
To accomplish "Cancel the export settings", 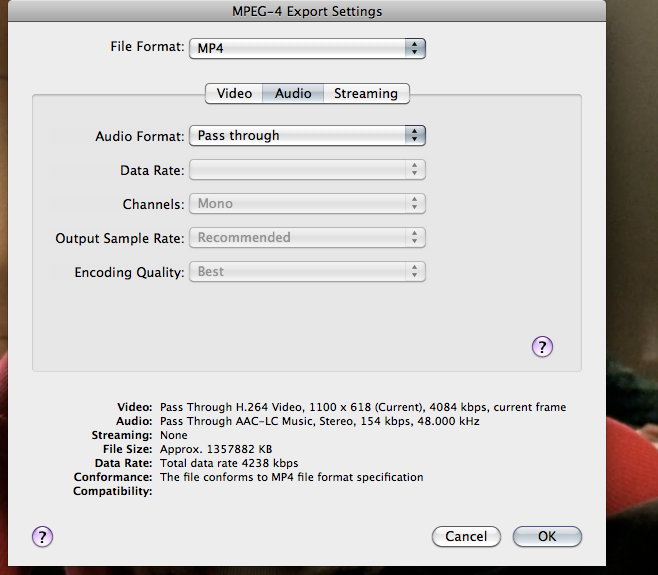I will 466,536.
